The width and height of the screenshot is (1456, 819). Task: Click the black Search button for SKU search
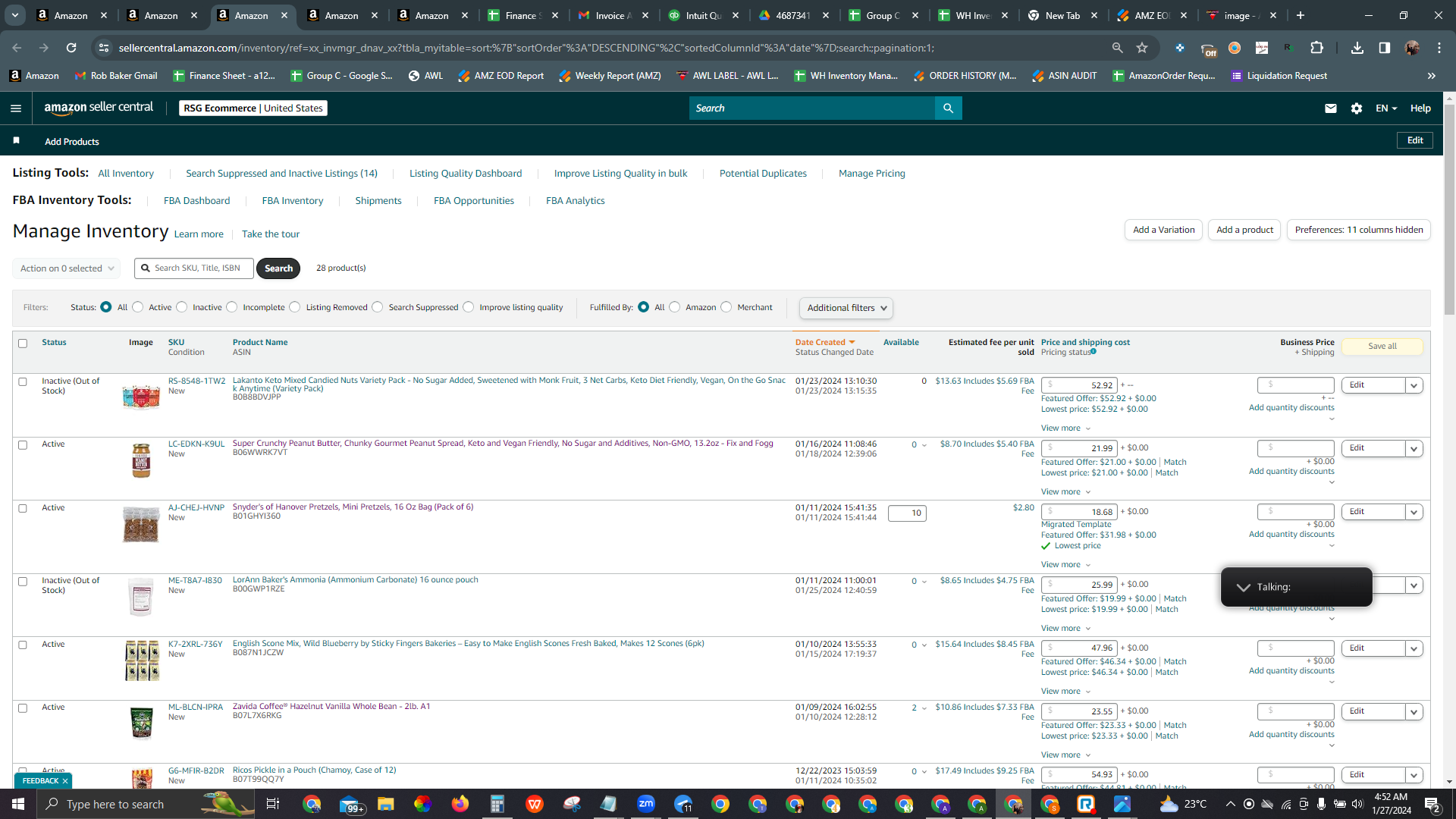pyautogui.click(x=278, y=268)
